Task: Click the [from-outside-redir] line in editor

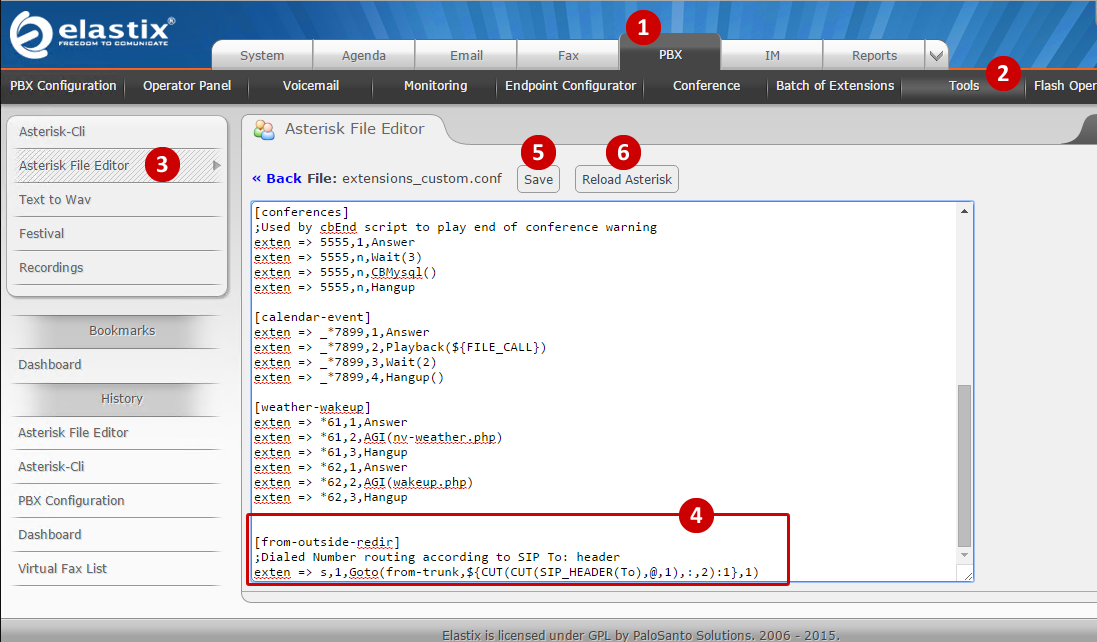Action: pyautogui.click(x=327, y=542)
